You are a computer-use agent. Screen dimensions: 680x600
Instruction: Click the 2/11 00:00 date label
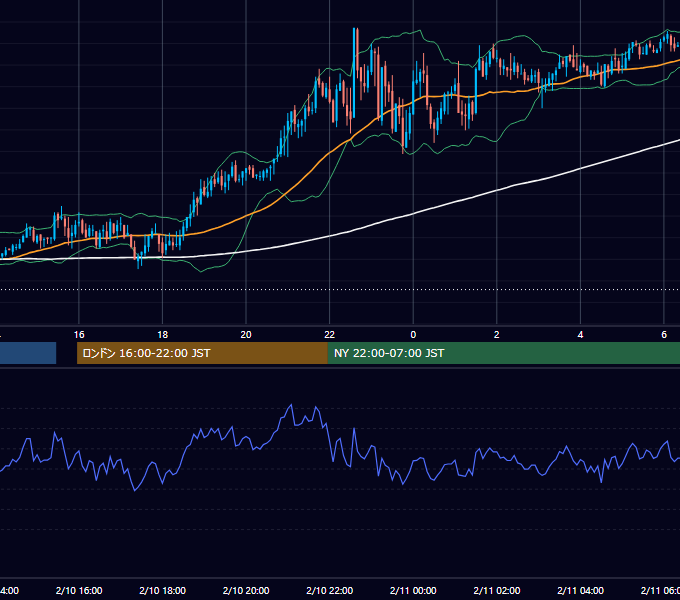413,590
